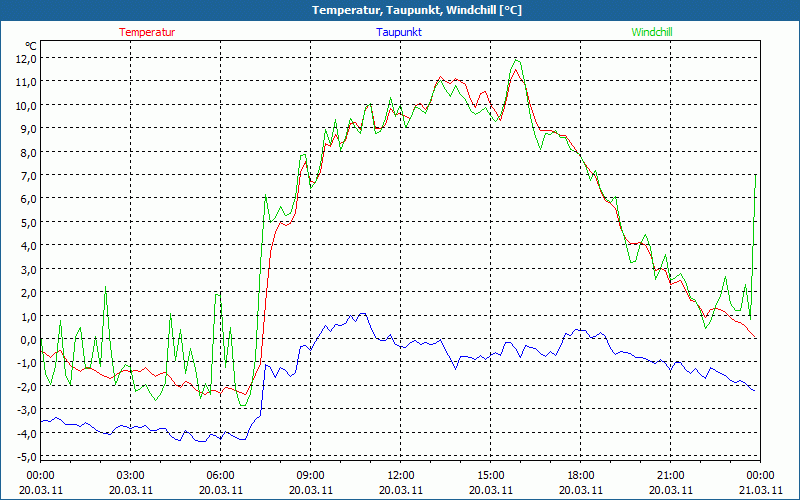Click the -2,0 y-axis value
Image resolution: width=800 pixels, height=500 pixels.
(x=27, y=387)
